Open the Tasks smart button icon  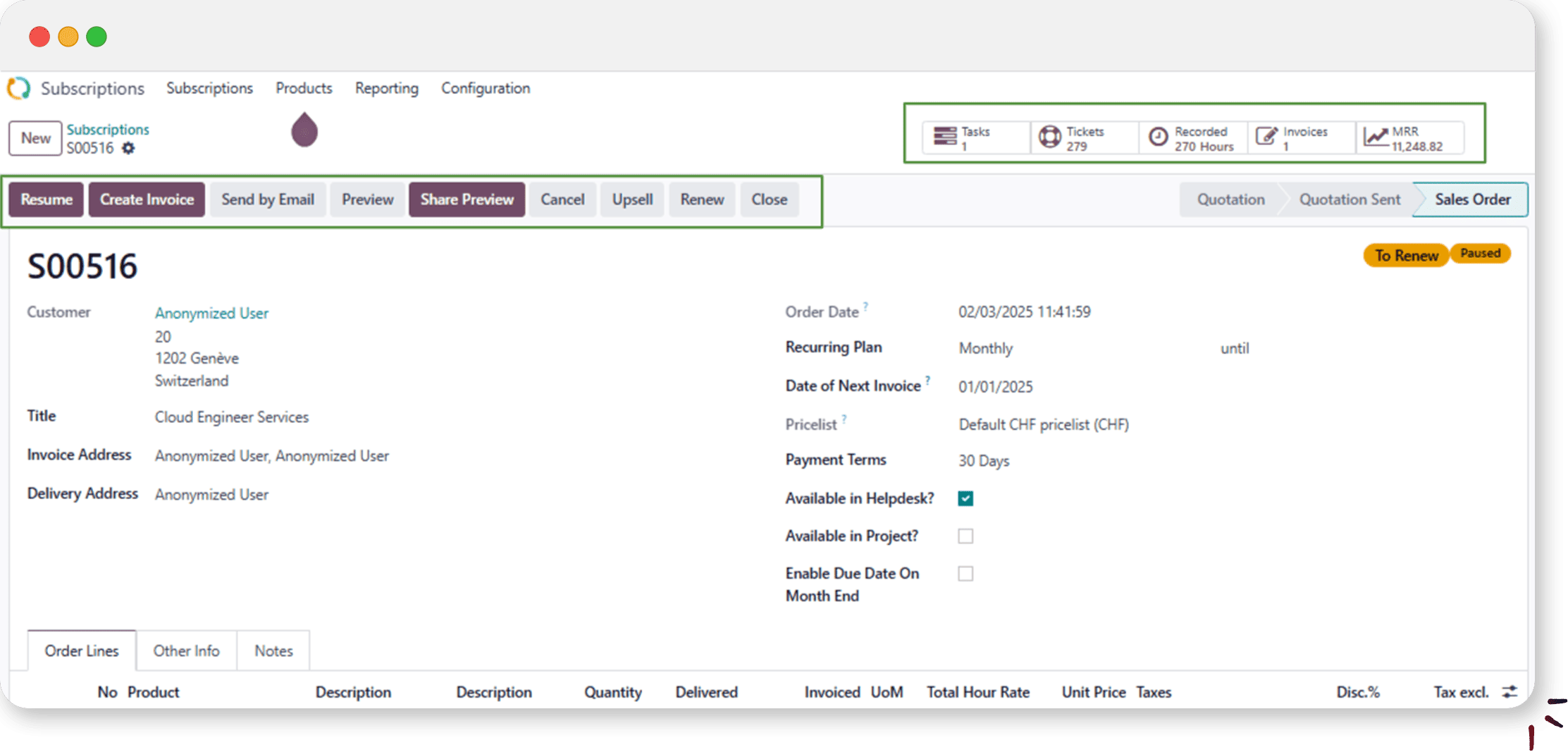pos(944,137)
